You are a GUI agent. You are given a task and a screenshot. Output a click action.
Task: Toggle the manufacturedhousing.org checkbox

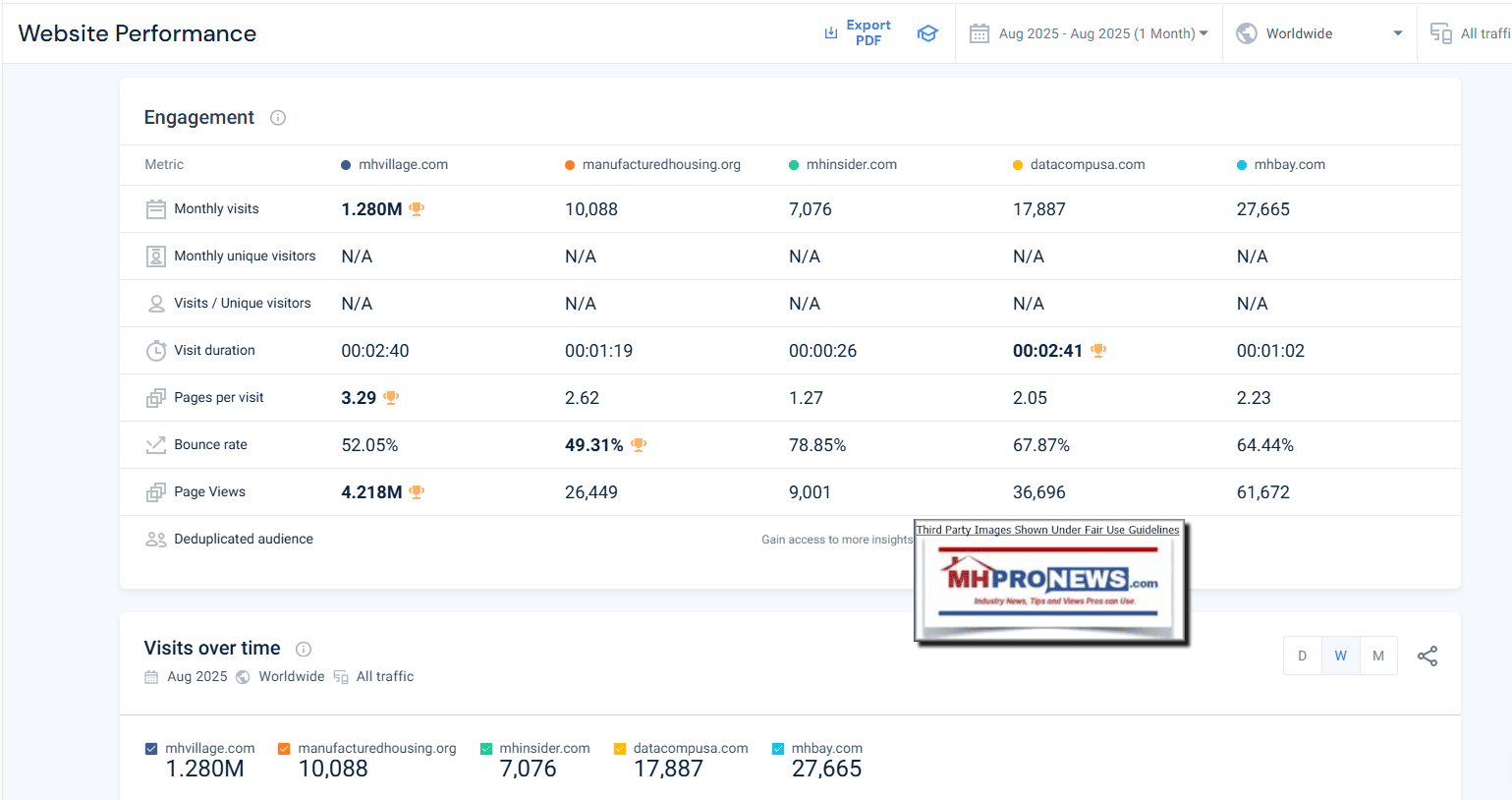tap(284, 749)
